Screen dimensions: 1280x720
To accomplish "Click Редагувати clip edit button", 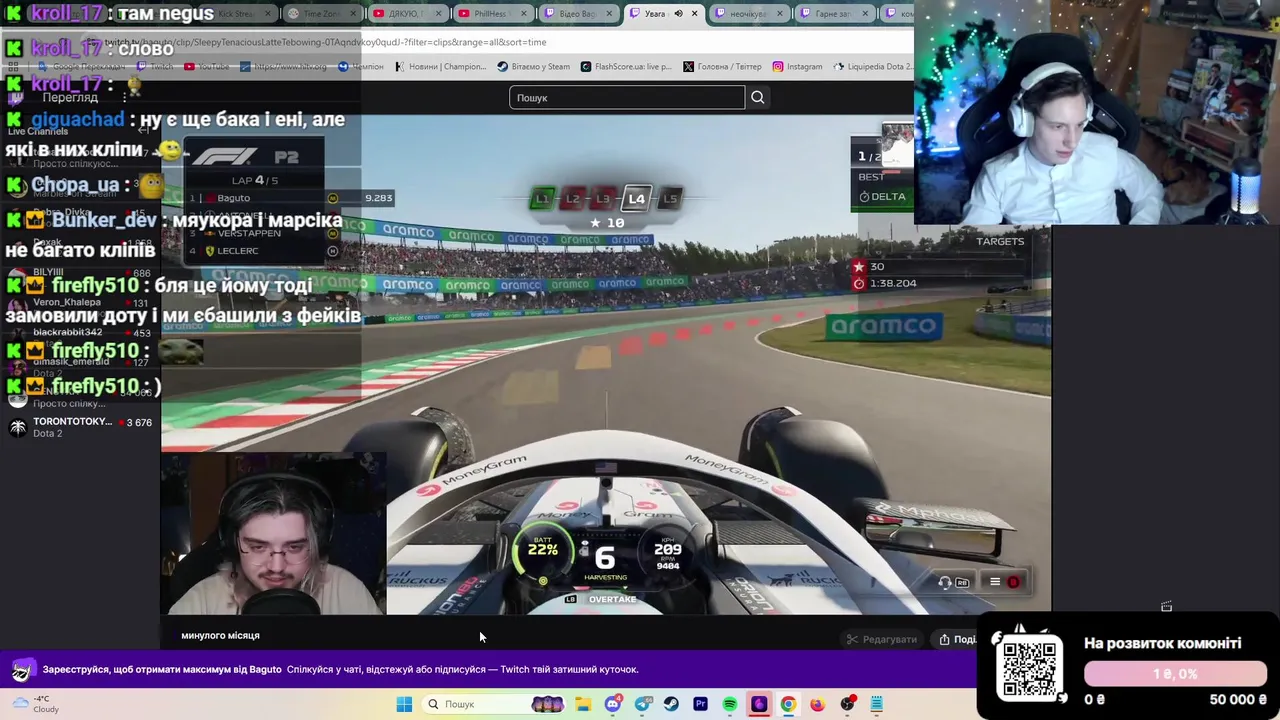I will coord(881,639).
